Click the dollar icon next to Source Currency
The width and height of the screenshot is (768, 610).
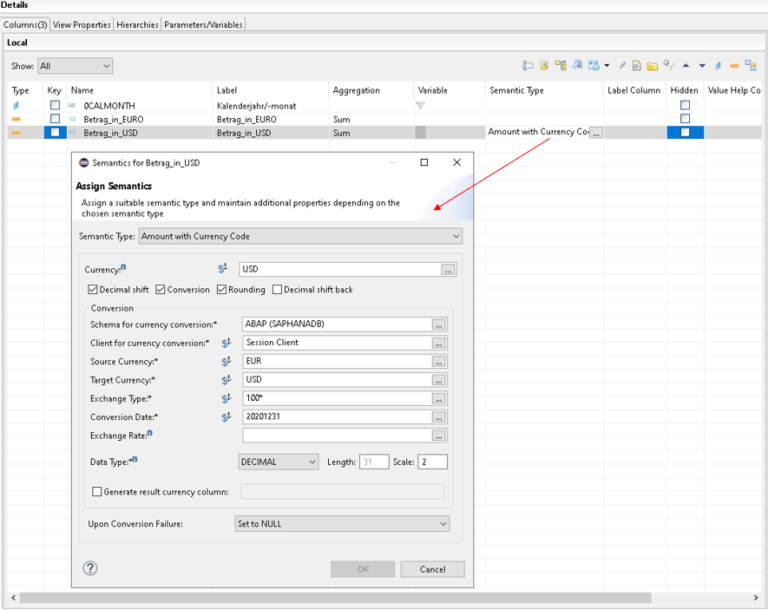226,362
